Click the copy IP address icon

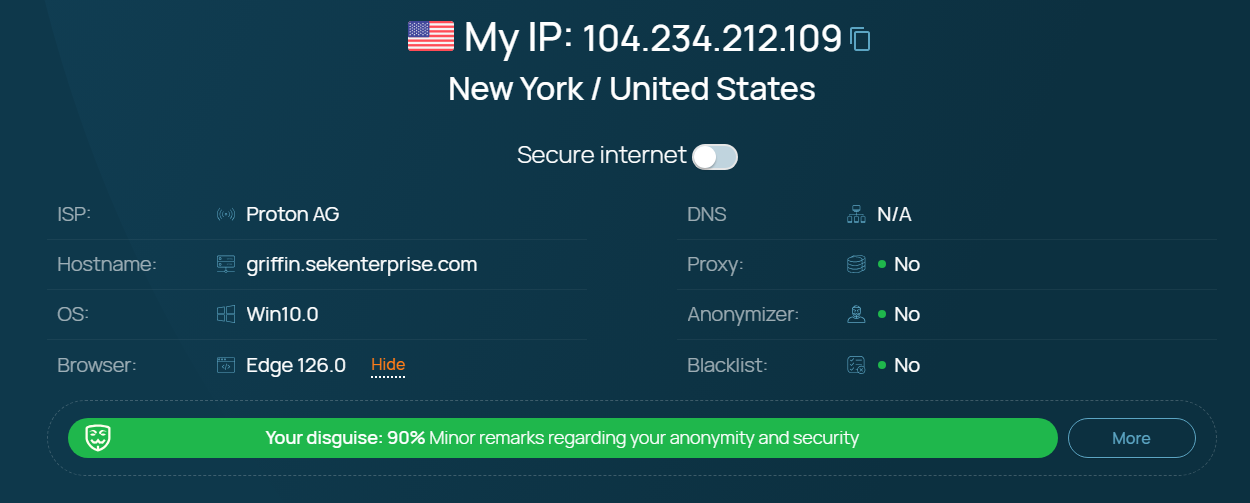click(860, 39)
